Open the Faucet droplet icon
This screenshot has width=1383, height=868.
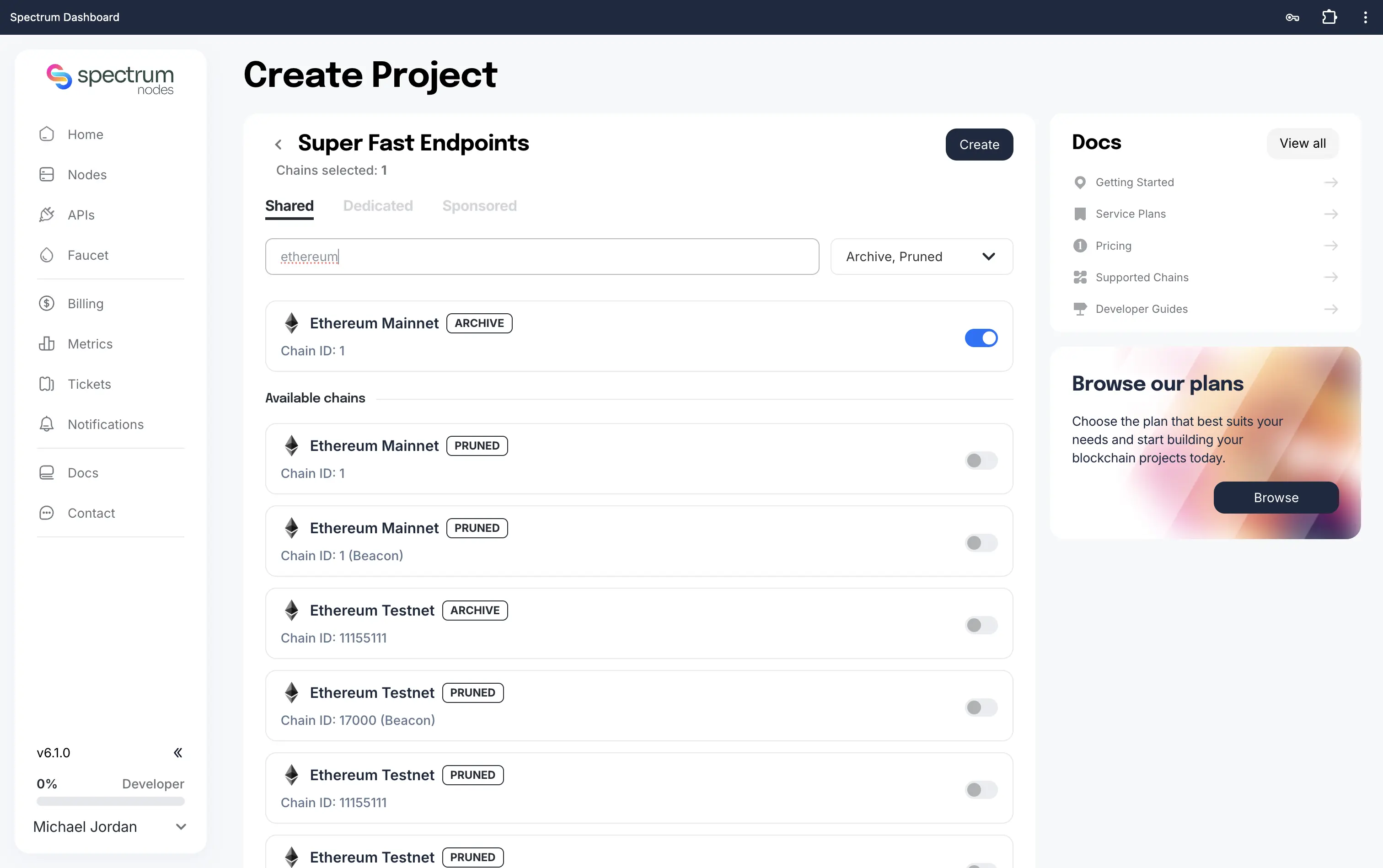pyautogui.click(x=47, y=255)
